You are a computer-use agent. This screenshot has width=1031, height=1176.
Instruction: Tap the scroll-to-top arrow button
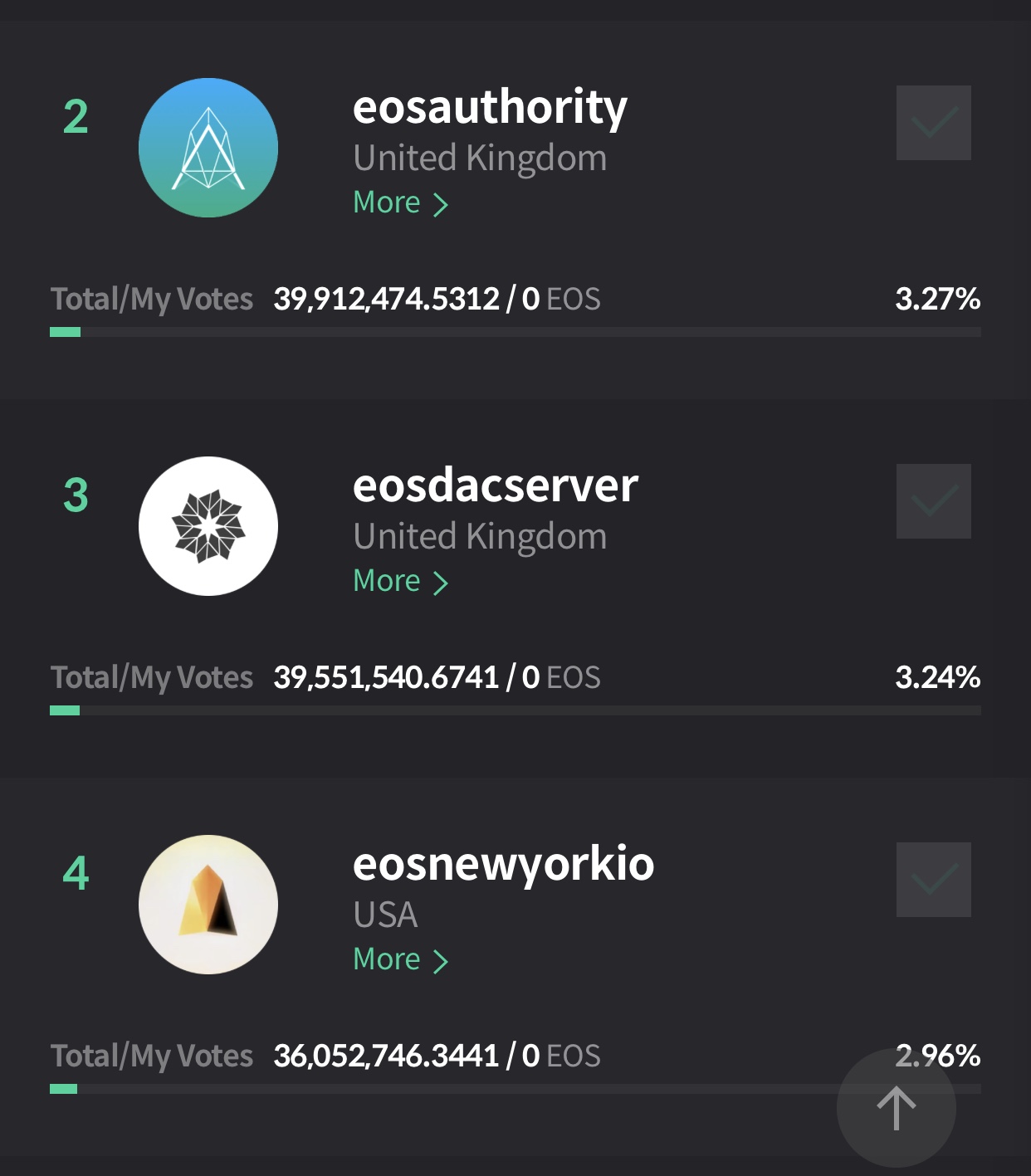pos(896,1108)
